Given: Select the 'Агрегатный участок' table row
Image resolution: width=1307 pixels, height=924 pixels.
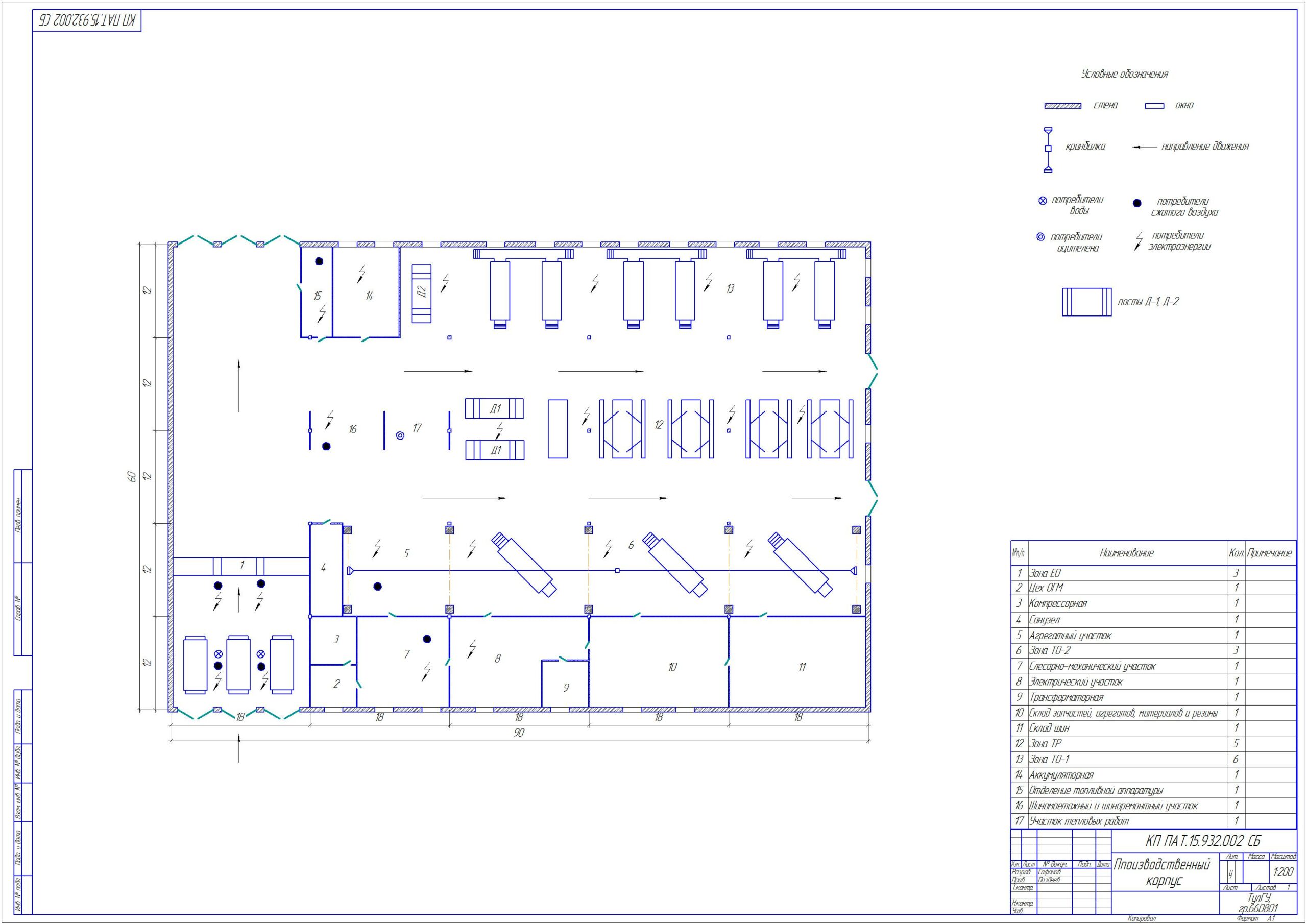Looking at the screenshot, I should coord(1153,636).
